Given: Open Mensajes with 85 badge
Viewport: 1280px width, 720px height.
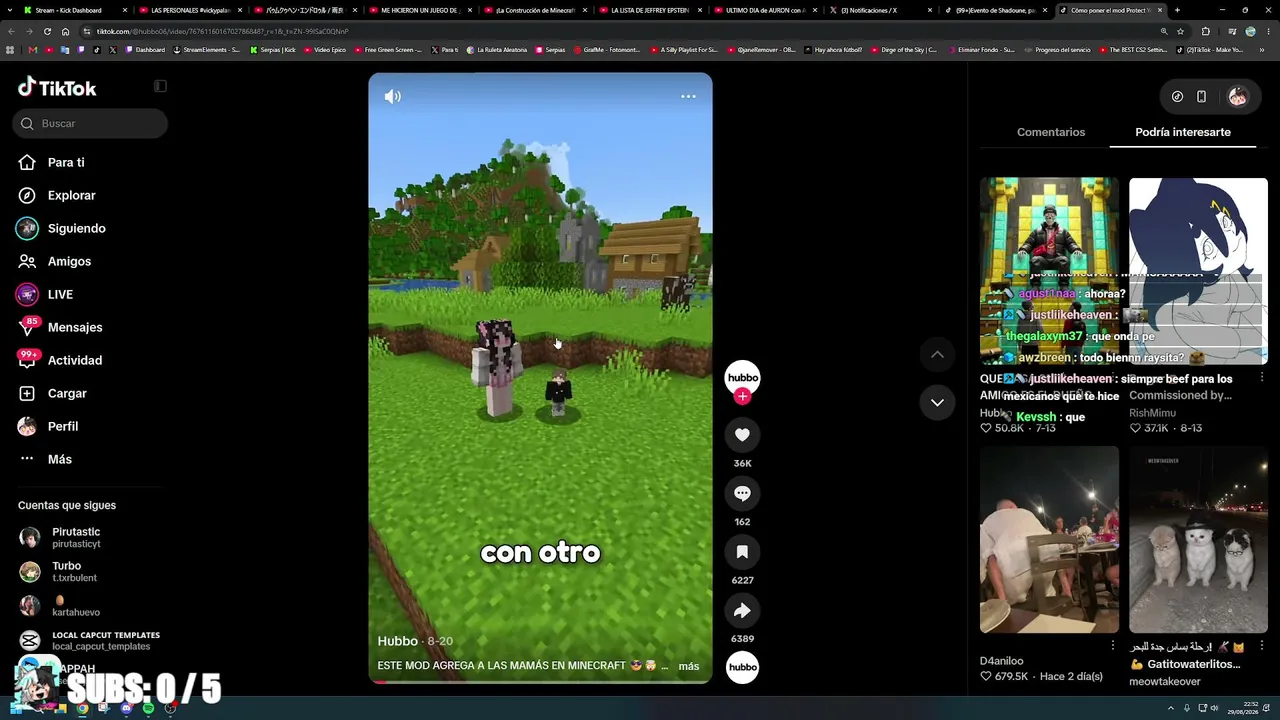Looking at the screenshot, I should tap(75, 327).
